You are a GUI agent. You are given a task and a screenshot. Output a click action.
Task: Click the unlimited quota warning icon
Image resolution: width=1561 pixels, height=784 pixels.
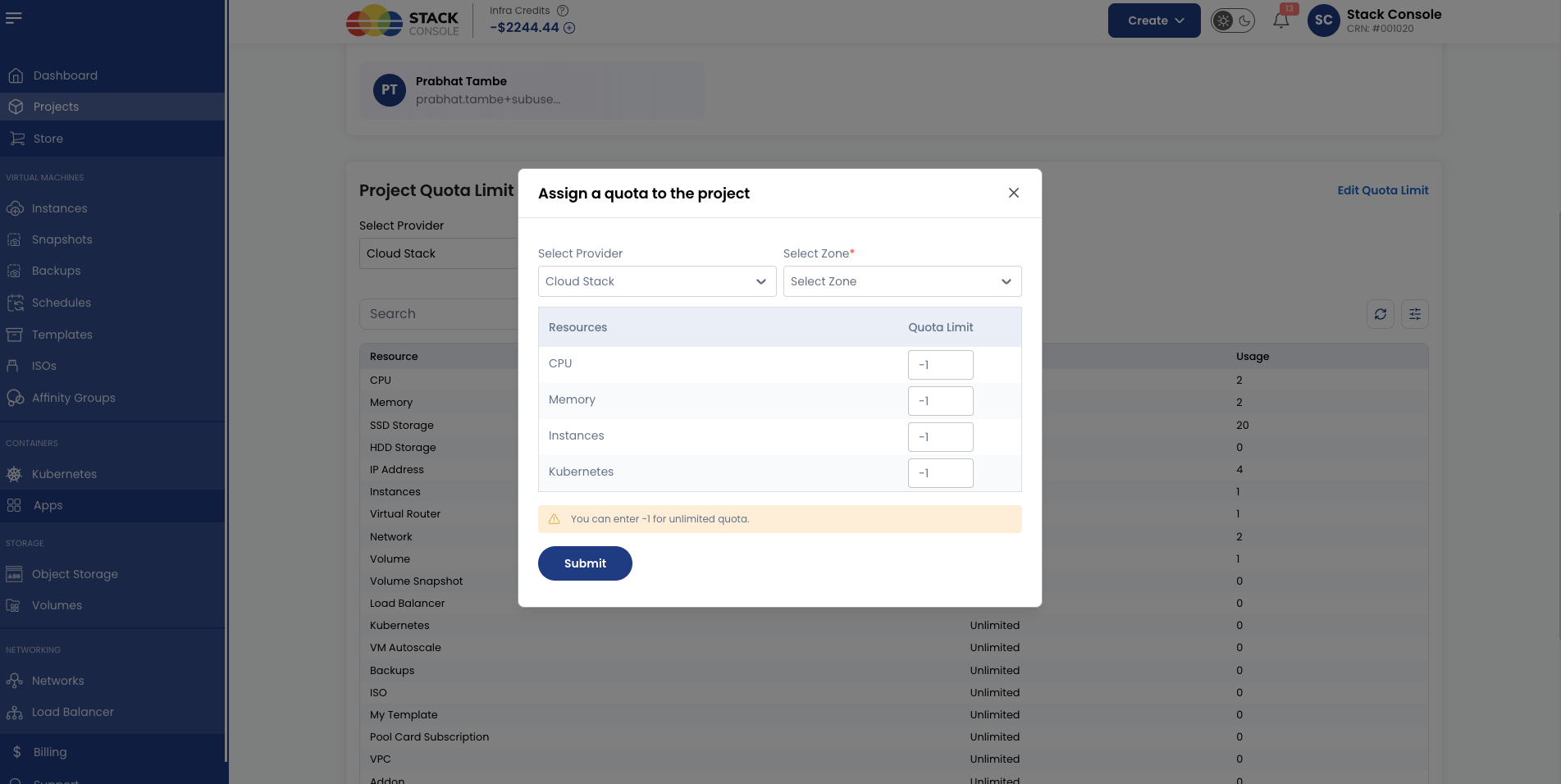[x=554, y=519]
